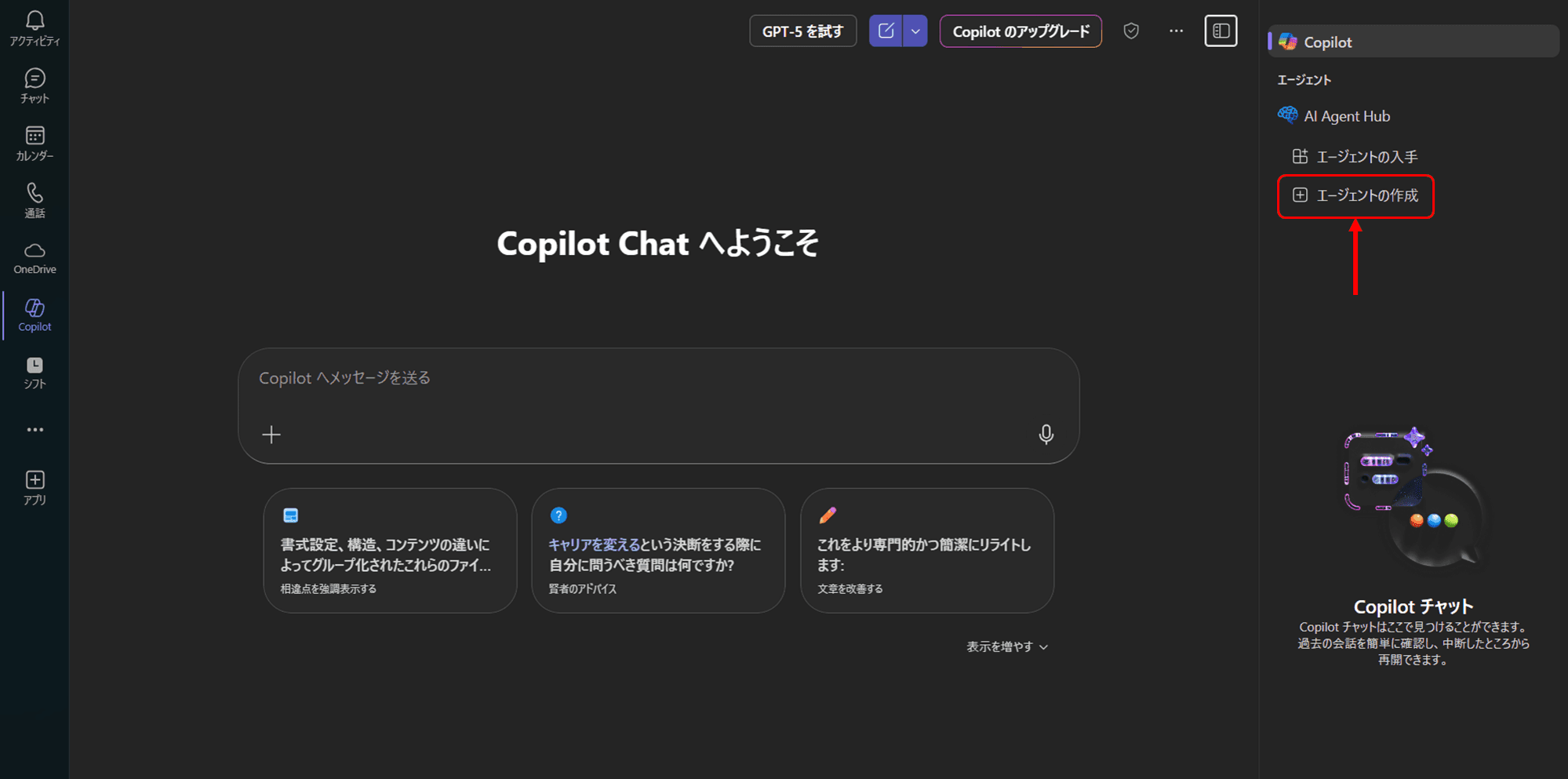
Task: Toggle the side panel with the layout icon
Action: point(1221,31)
